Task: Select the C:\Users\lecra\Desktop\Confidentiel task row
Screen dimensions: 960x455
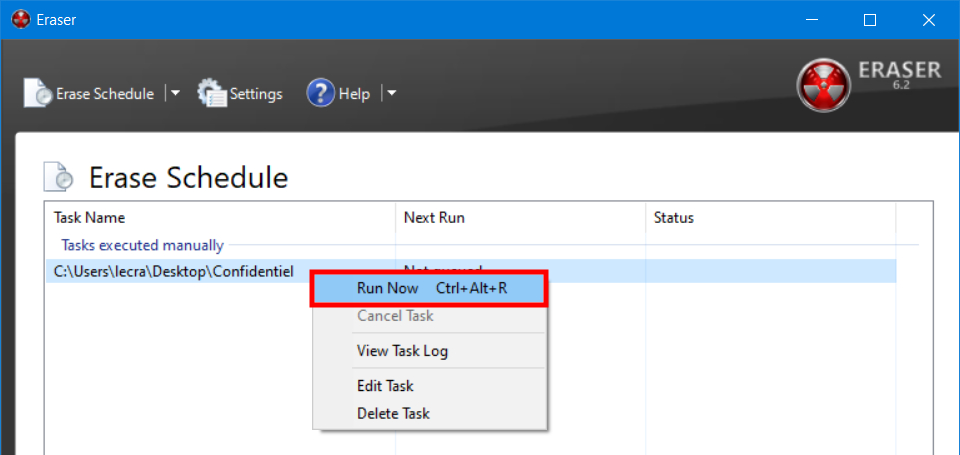Action: click(471, 271)
